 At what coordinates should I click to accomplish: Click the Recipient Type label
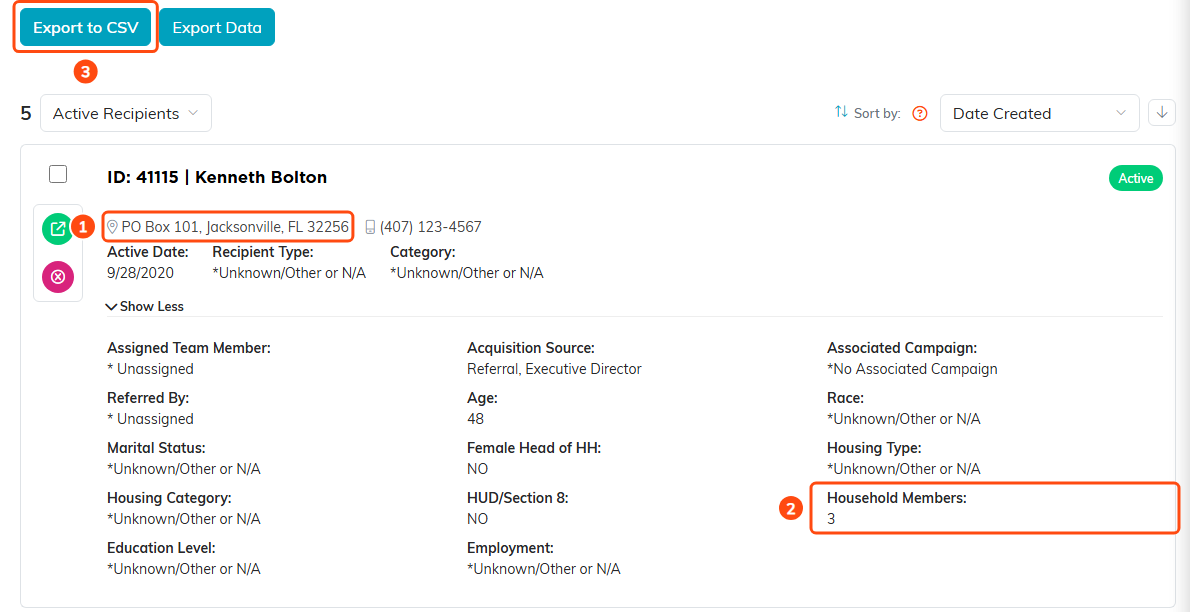point(263,251)
